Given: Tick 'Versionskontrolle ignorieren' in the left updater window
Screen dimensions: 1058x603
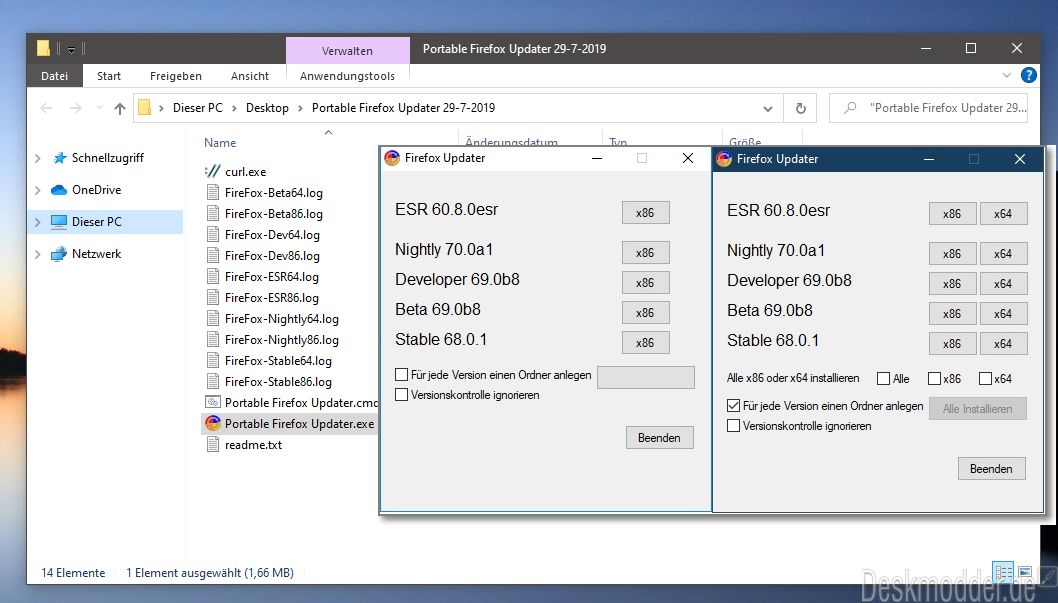Looking at the screenshot, I should pyautogui.click(x=401, y=395).
